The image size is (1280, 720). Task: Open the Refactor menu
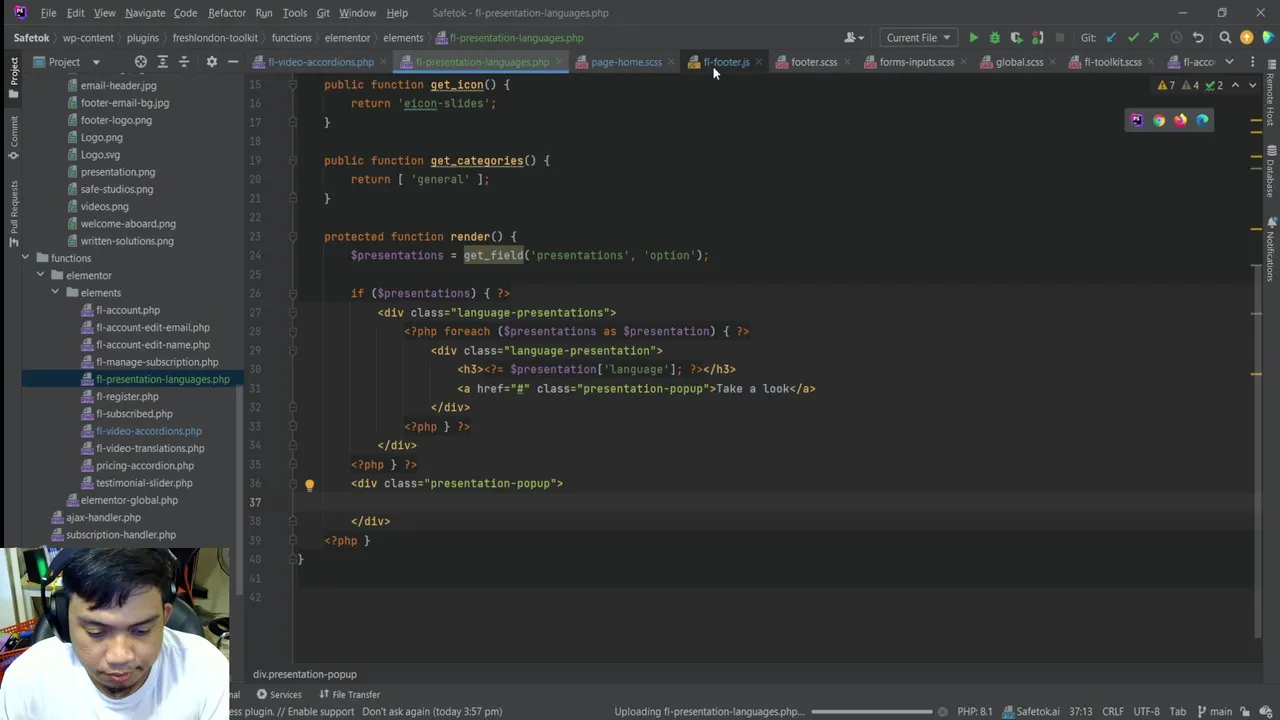tap(226, 13)
